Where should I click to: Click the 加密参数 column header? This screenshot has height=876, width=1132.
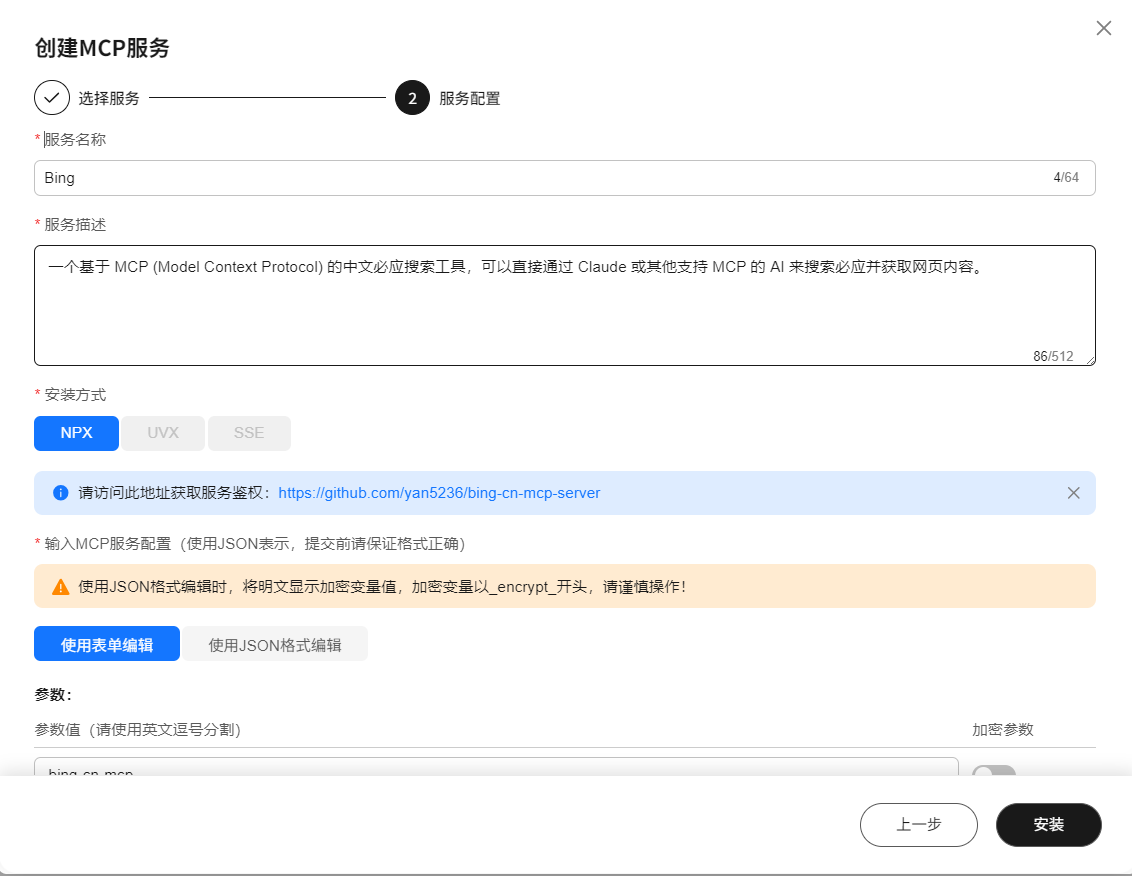[x=1003, y=729]
